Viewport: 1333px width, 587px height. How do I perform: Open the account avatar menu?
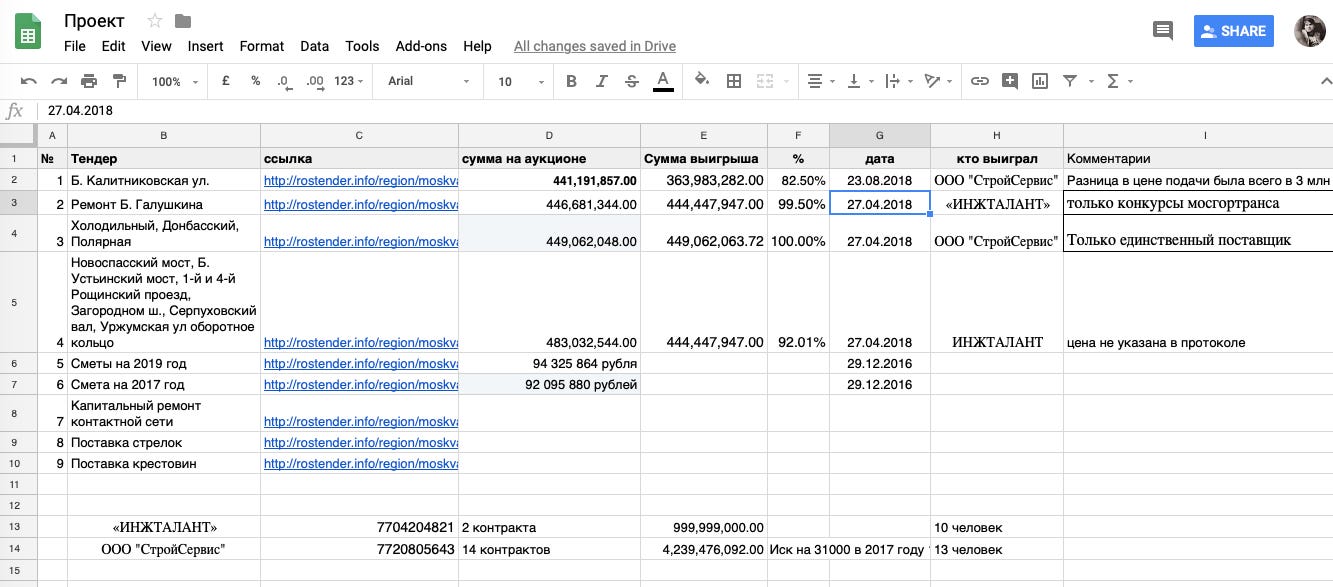tap(1309, 31)
